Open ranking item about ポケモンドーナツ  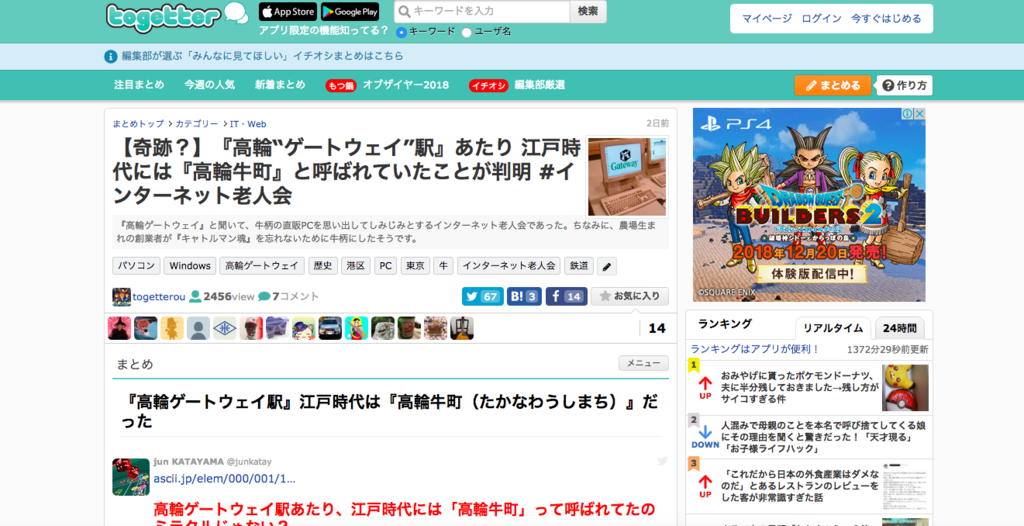click(800, 387)
